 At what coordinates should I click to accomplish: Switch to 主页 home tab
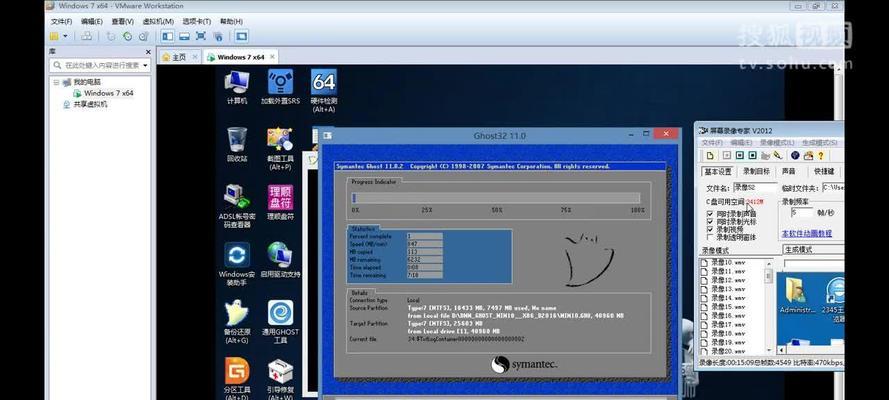(x=179, y=57)
